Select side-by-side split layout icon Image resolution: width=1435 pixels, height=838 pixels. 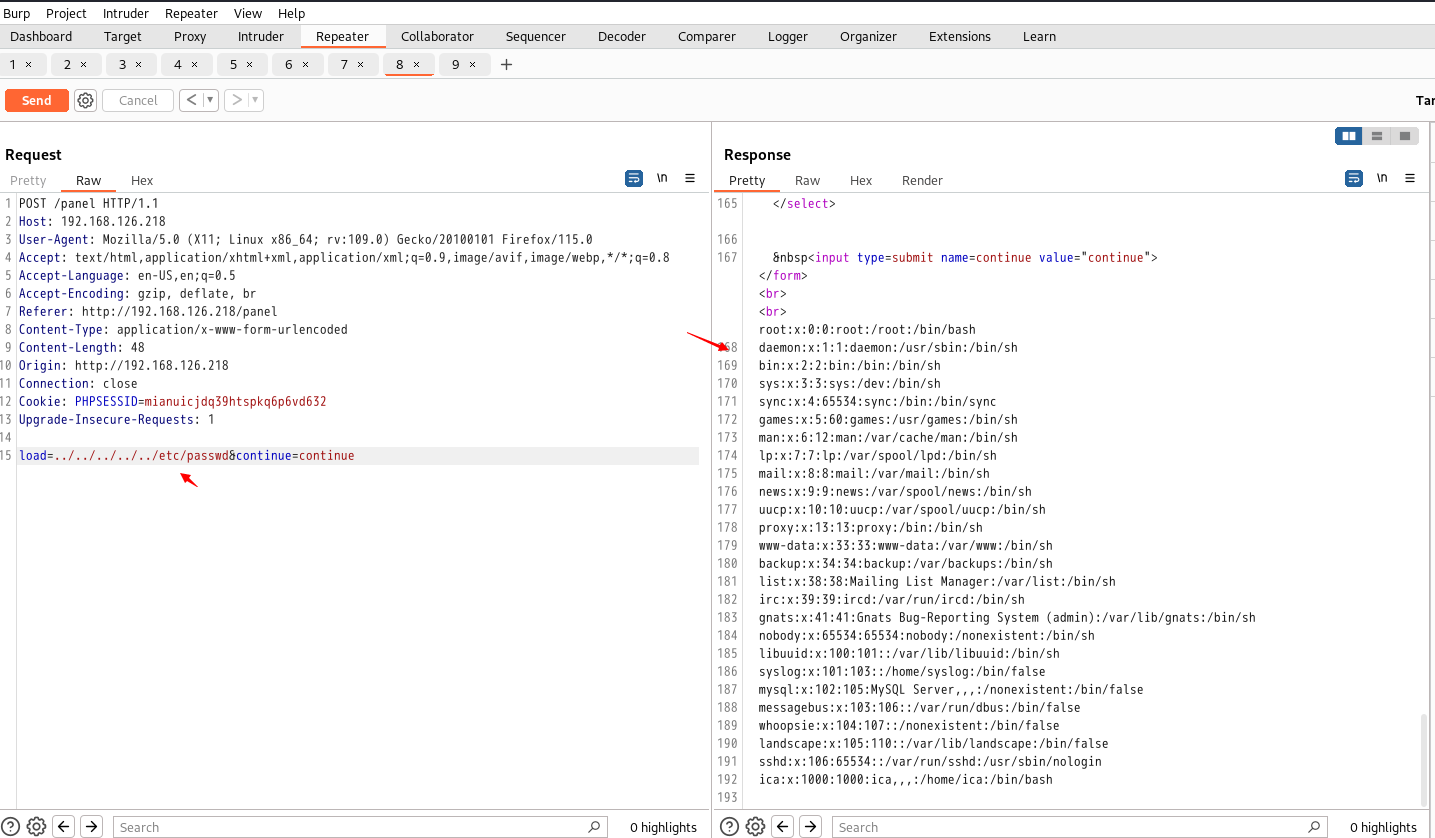[1349, 136]
